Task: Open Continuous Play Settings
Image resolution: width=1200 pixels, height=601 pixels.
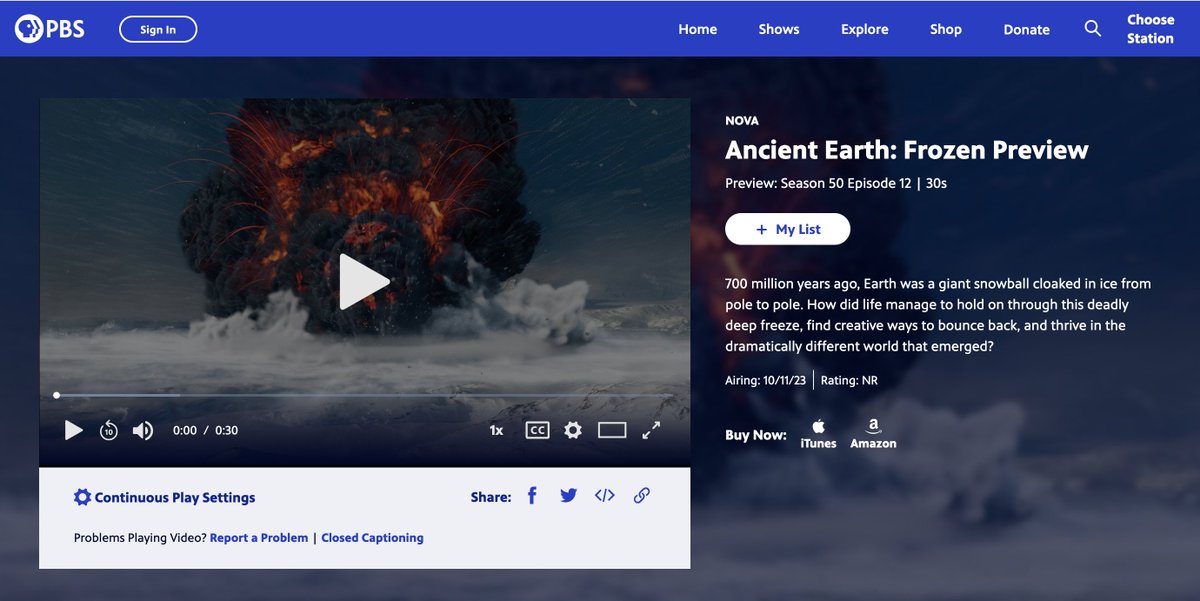Action: click(165, 497)
